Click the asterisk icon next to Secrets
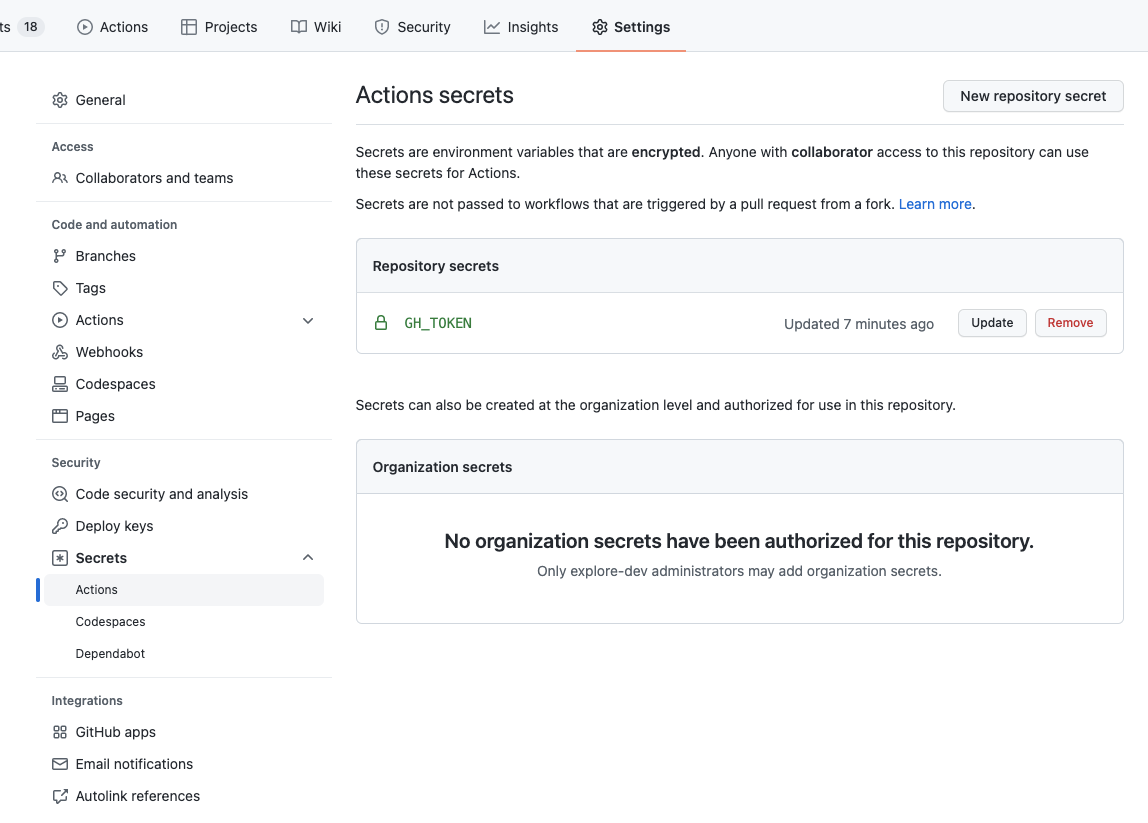Image resolution: width=1148 pixels, height=823 pixels. tap(60, 558)
